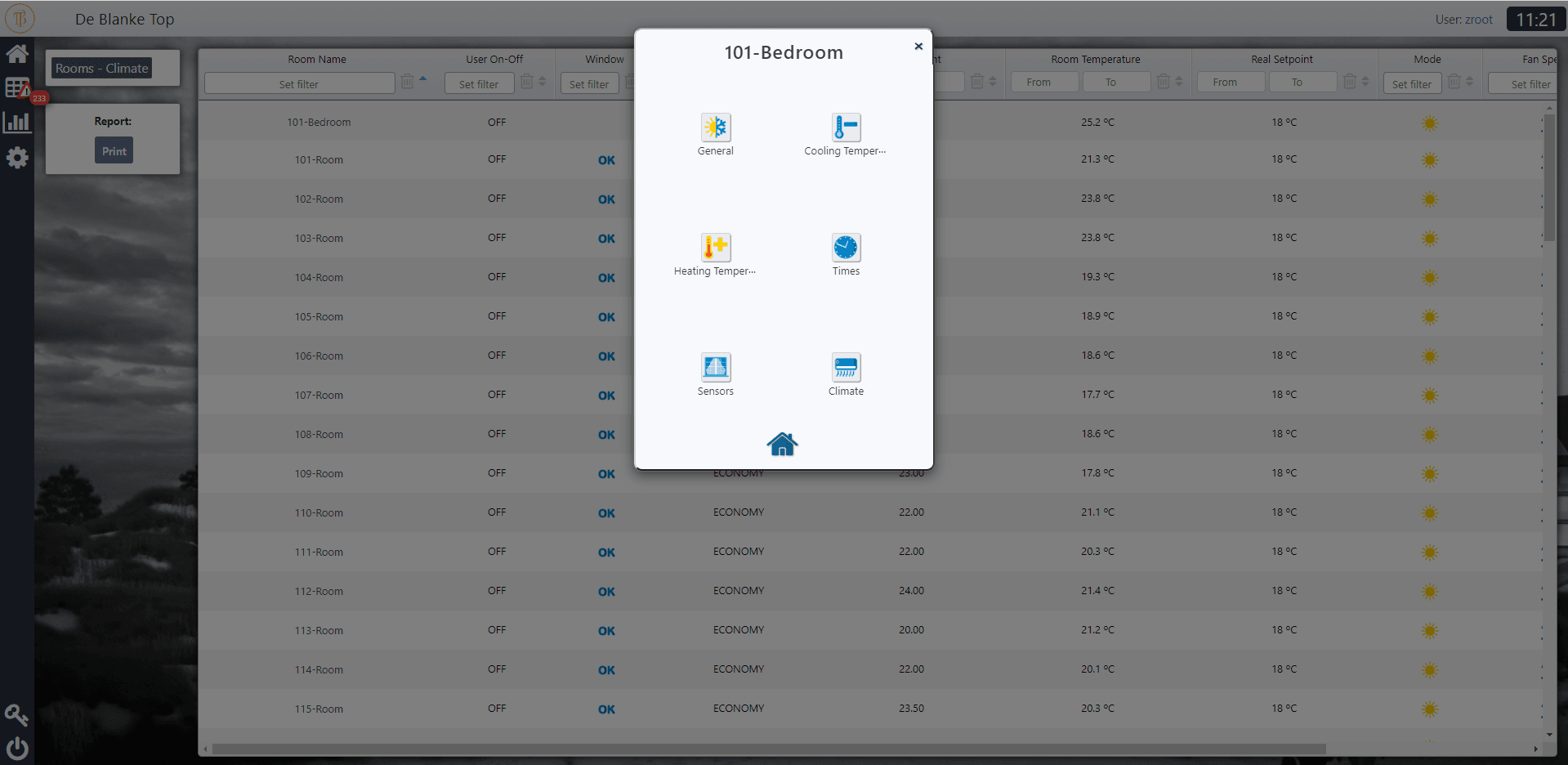Open the settings gear in the sidebar
This screenshot has height=765, width=1568.
(x=16, y=158)
